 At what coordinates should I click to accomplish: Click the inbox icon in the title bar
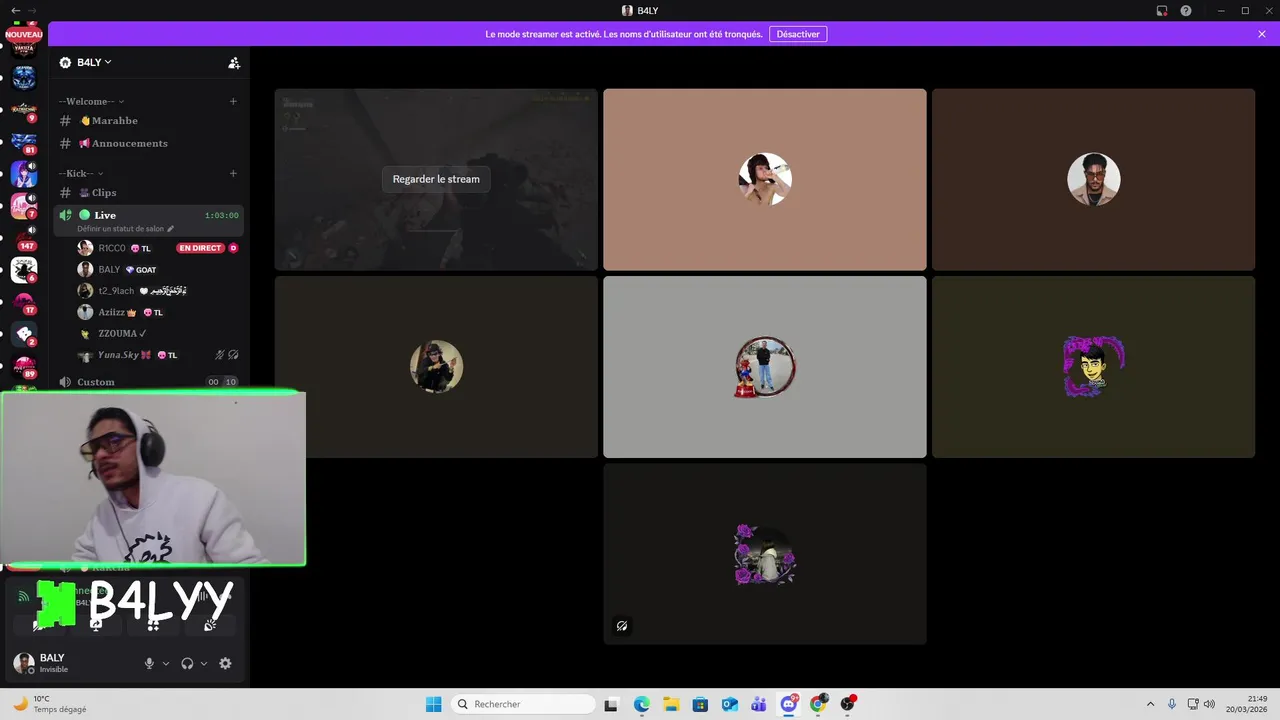click(1162, 10)
